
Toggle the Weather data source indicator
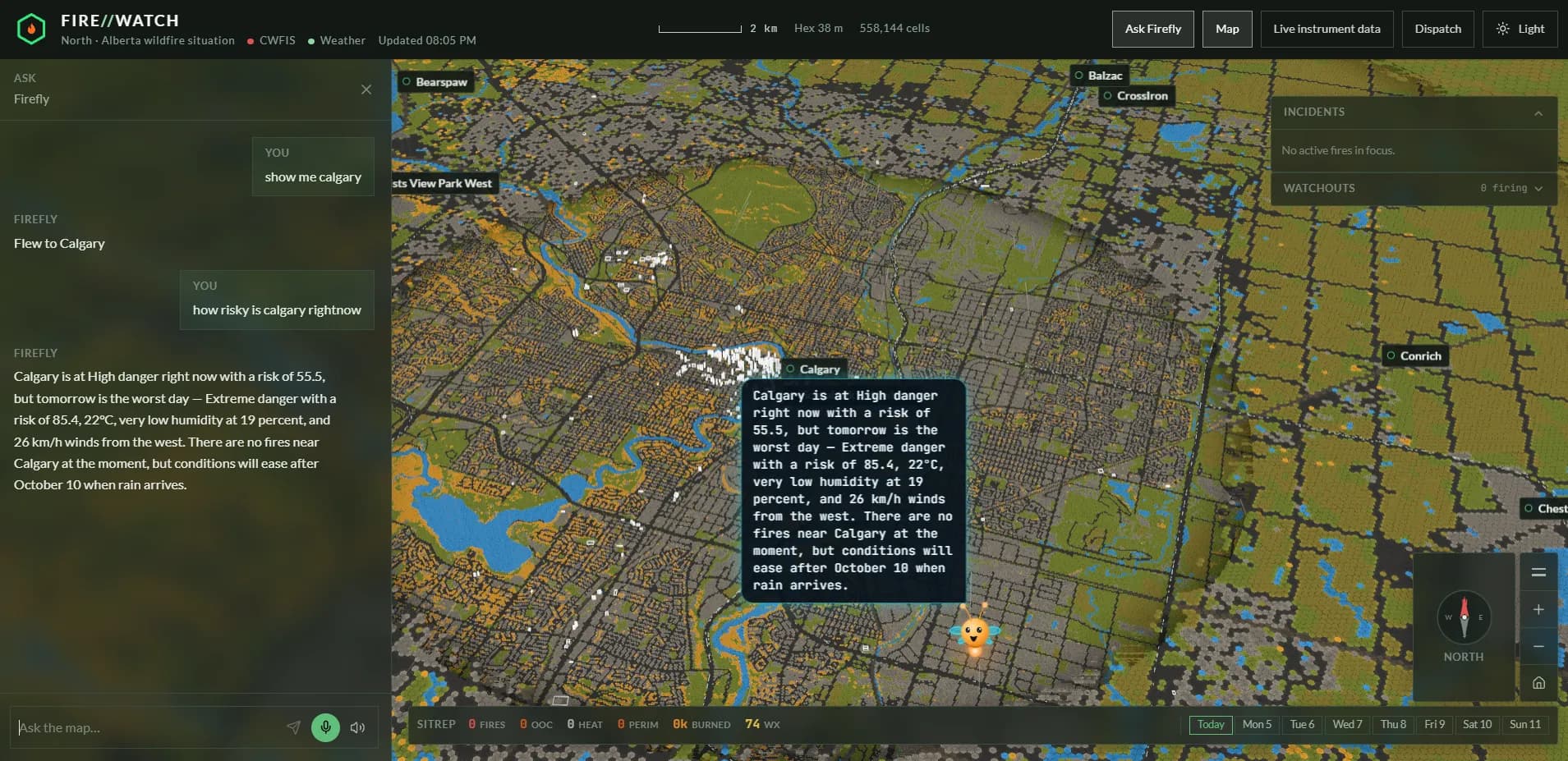[x=336, y=40]
